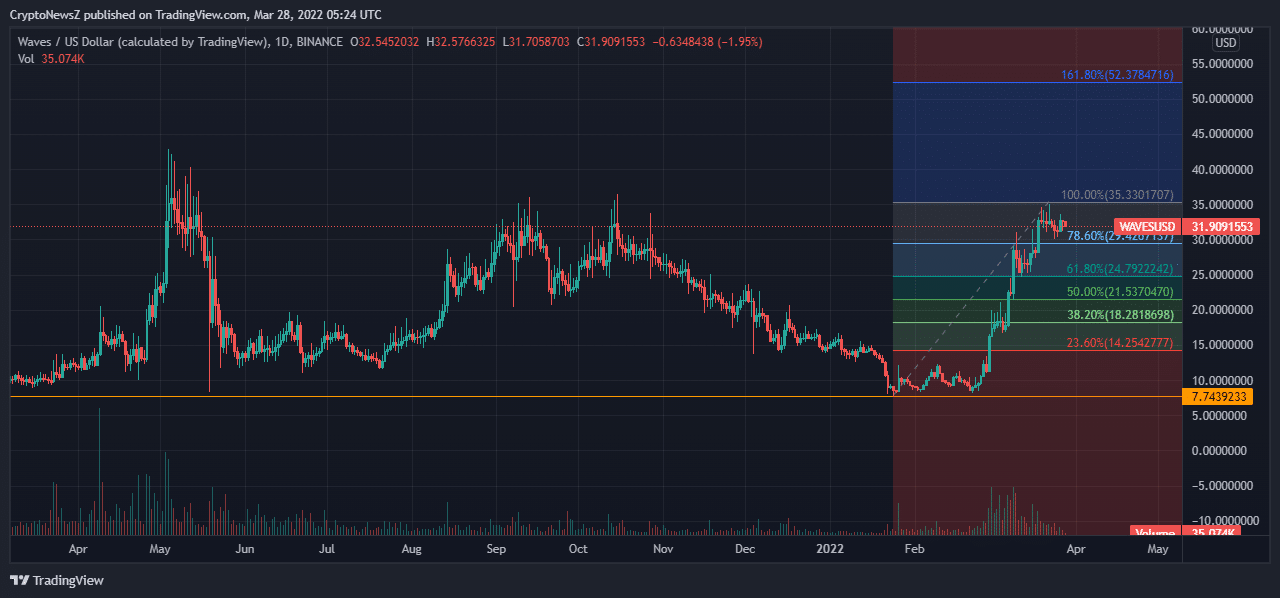1280x598 pixels.
Task: Select the 161.80% Fibonacci level label
Action: pos(1117,75)
